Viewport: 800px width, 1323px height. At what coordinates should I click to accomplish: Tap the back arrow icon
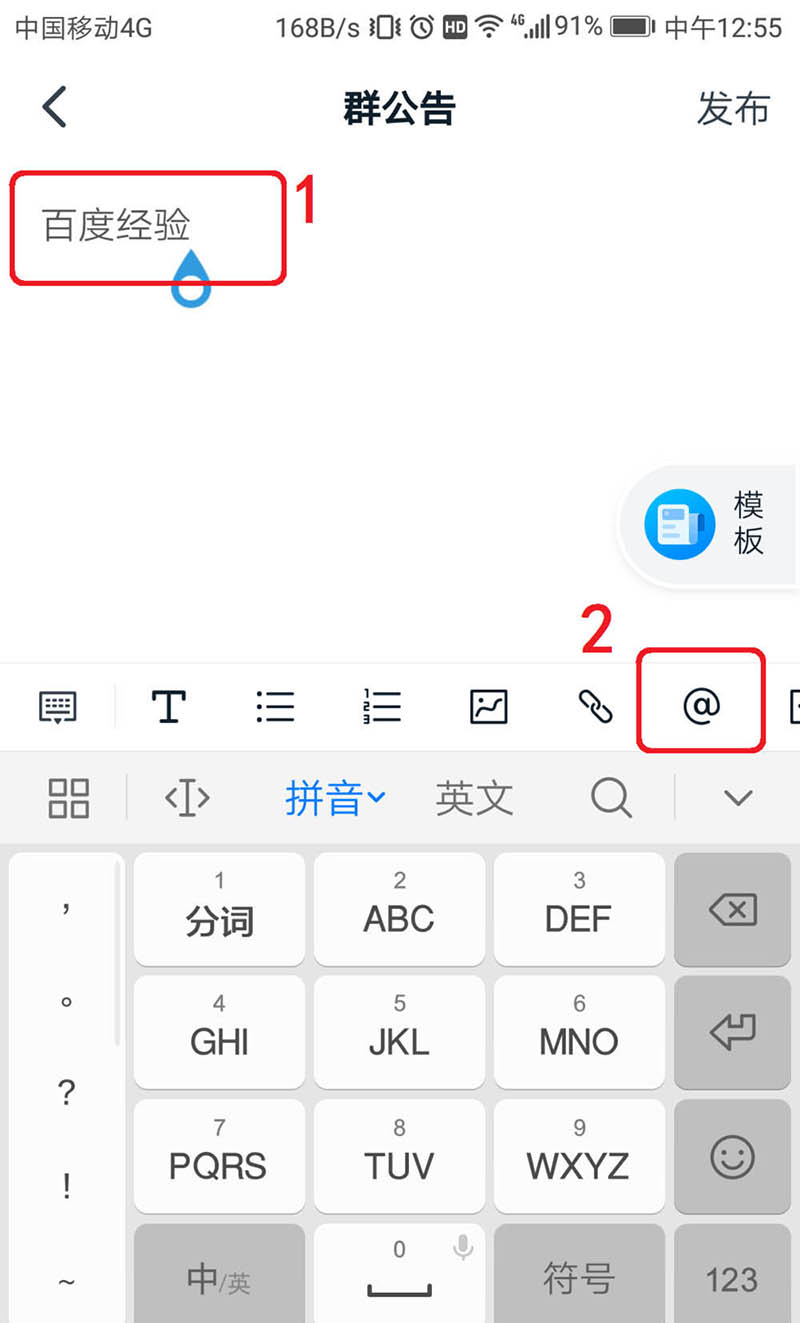coord(54,107)
